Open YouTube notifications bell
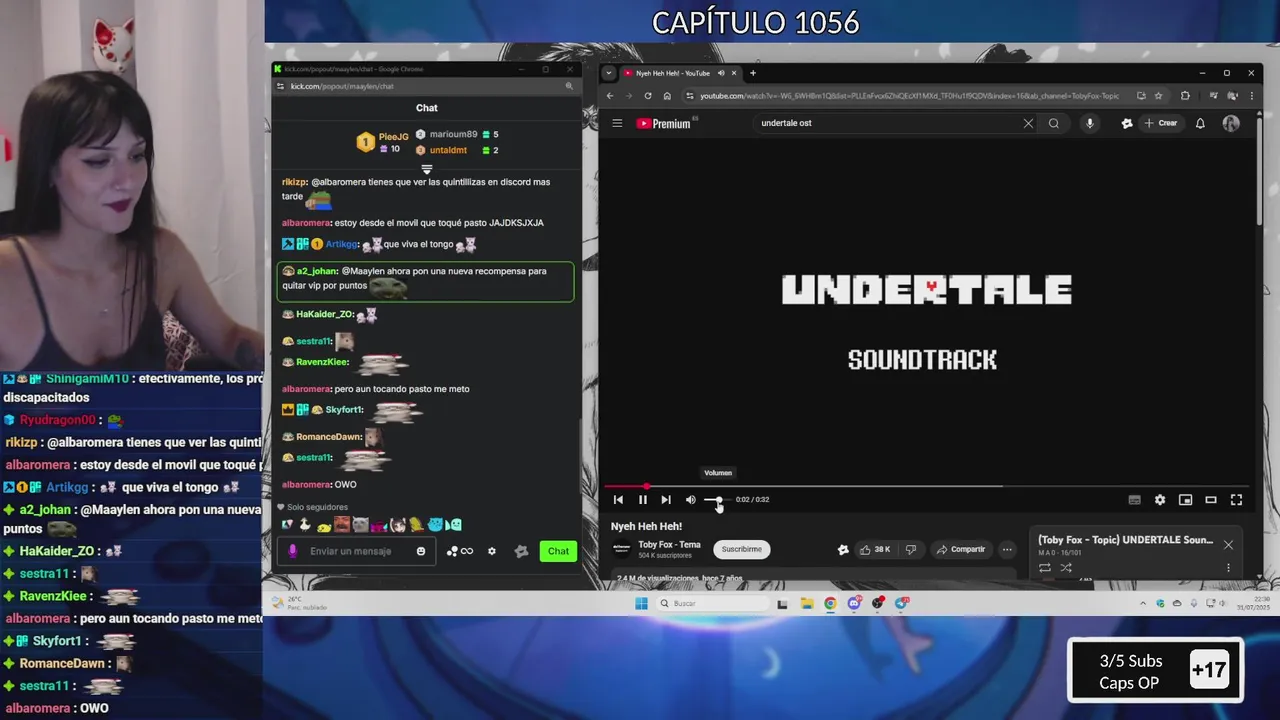This screenshot has width=1280, height=720. point(1200,123)
